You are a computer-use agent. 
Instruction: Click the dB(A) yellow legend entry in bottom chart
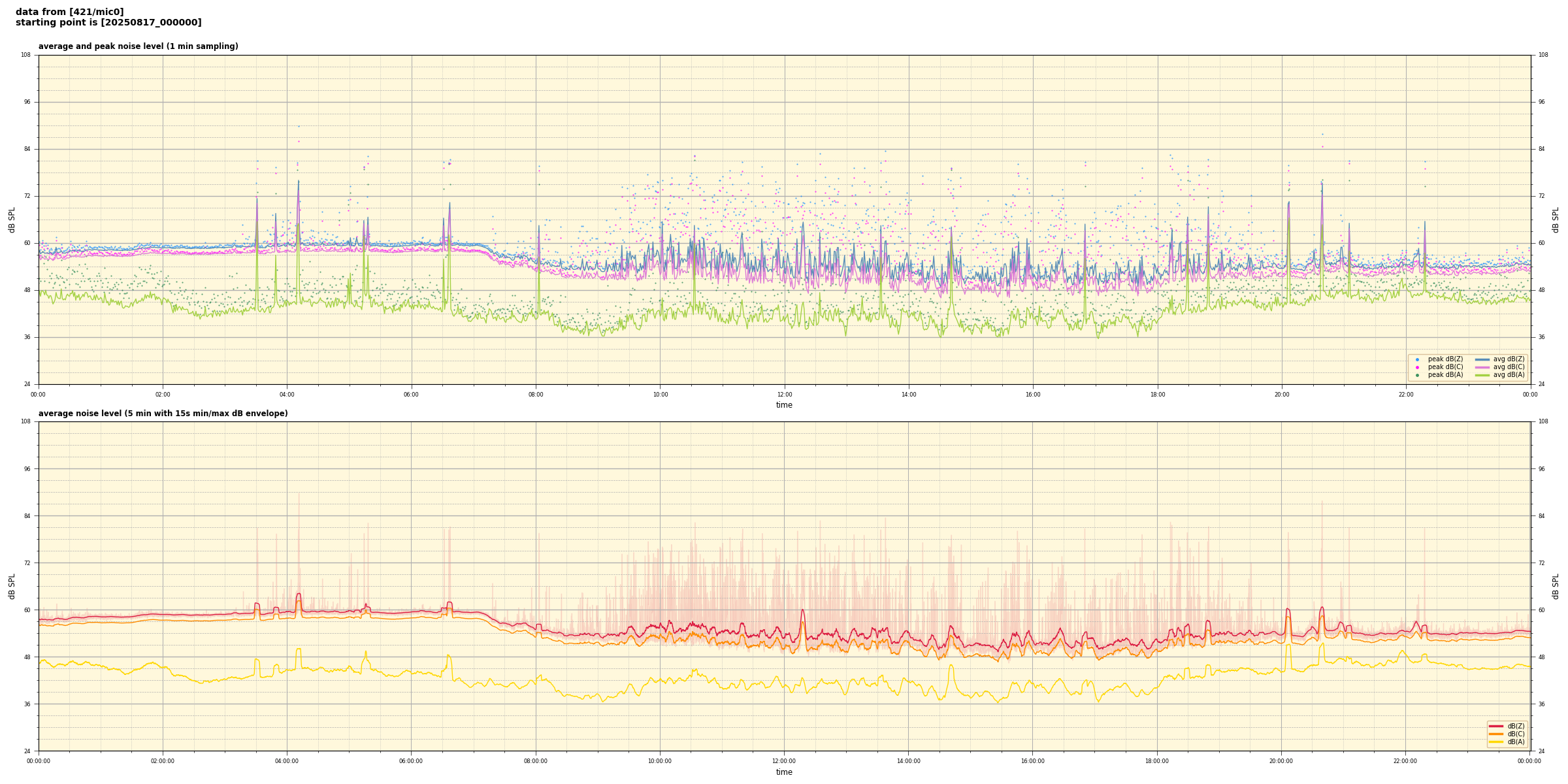(1496, 742)
